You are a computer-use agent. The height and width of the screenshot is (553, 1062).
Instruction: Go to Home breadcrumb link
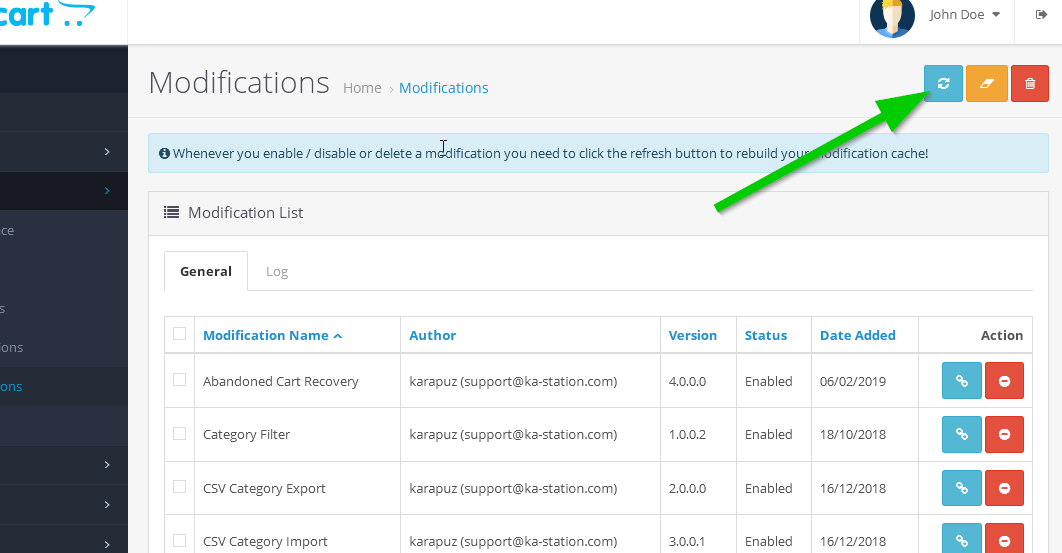tap(362, 88)
